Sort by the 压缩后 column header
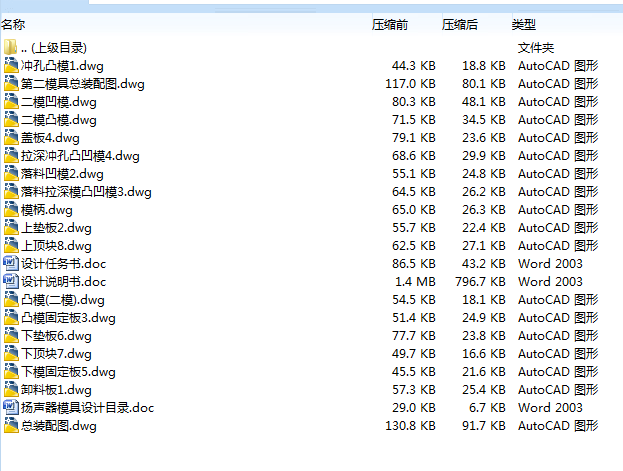623x471 pixels. (460, 25)
